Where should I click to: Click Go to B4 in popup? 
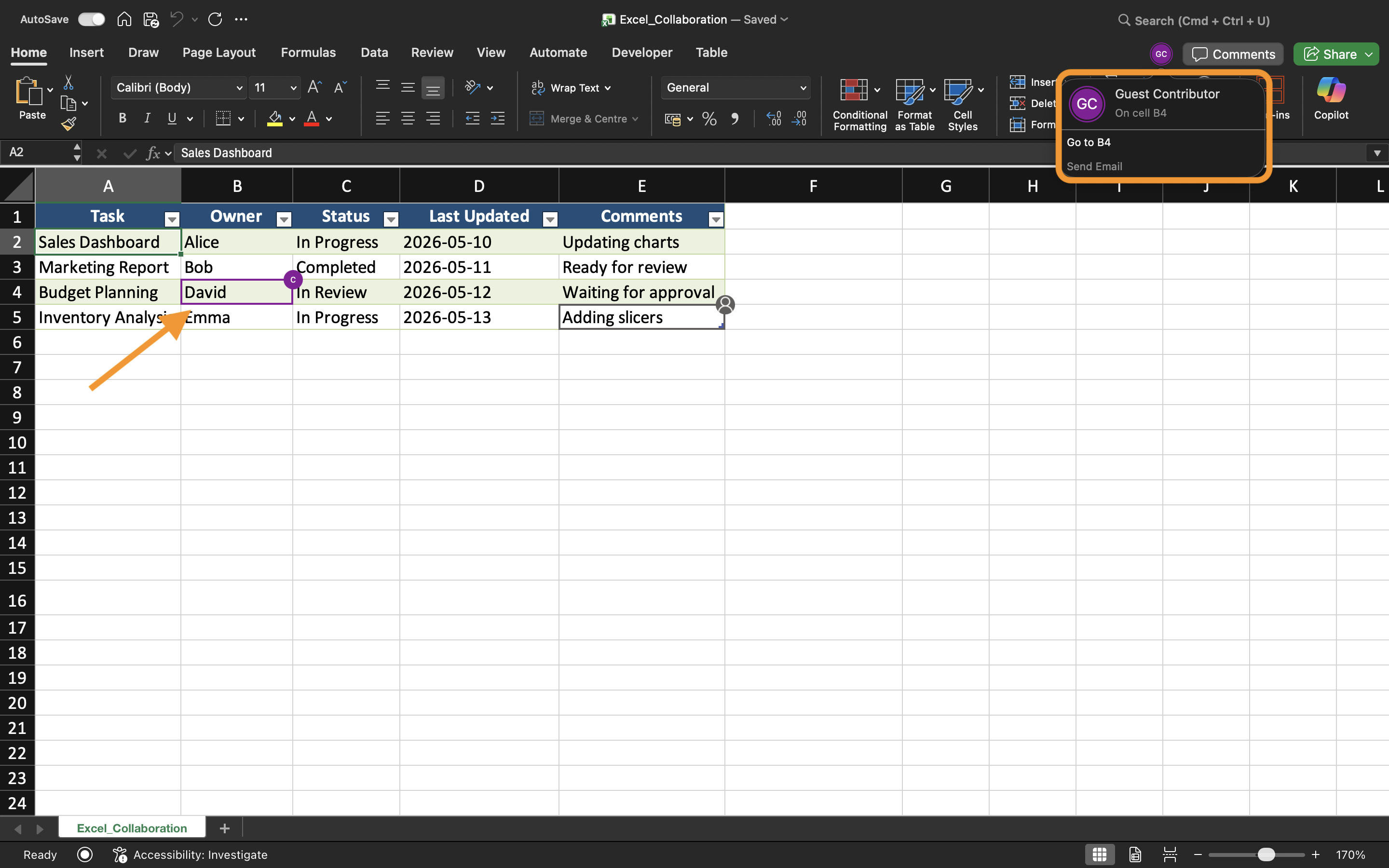[1088, 142]
